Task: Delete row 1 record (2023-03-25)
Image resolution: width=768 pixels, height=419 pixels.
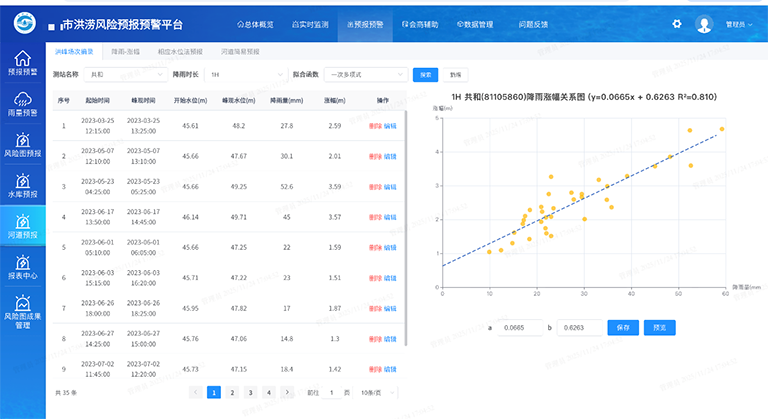Action: click(x=375, y=126)
